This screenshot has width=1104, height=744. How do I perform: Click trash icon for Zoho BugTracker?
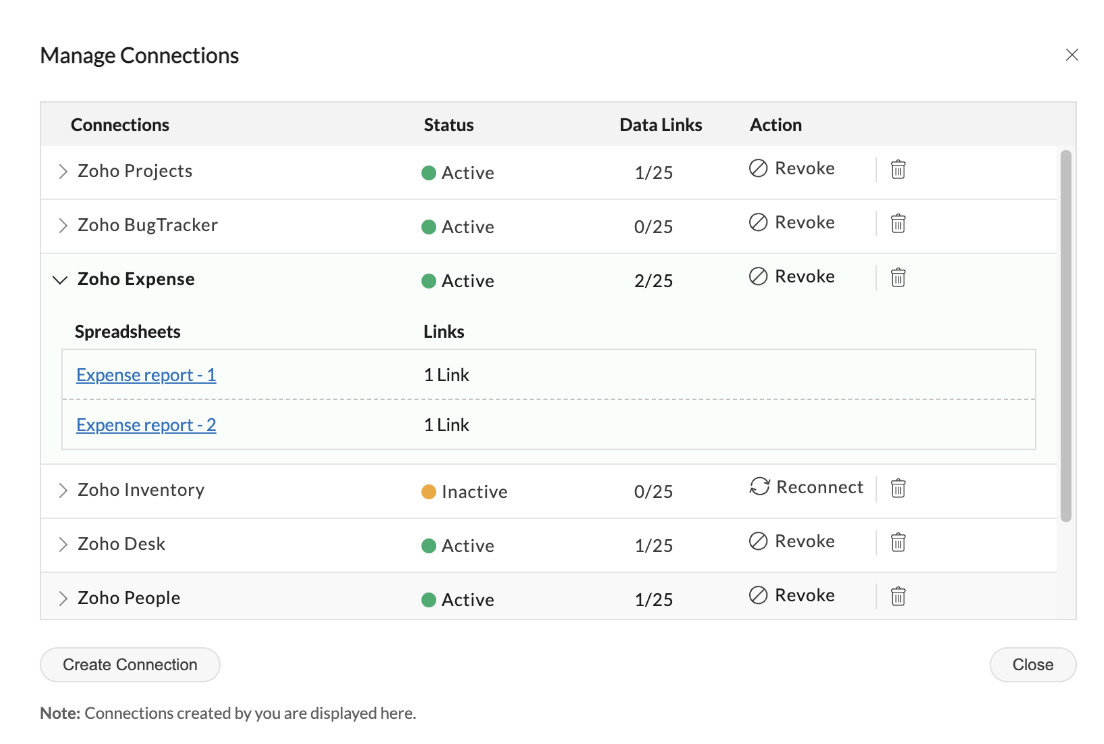[898, 223]
